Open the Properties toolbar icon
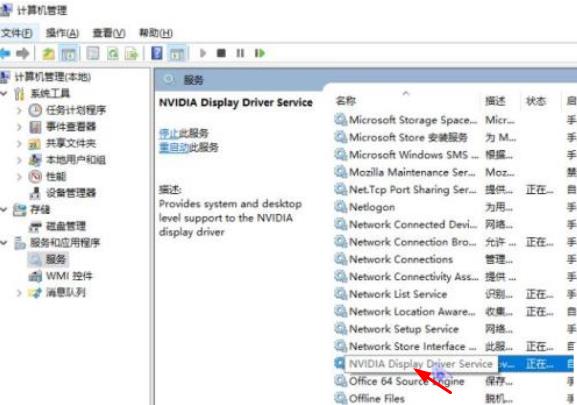Screen dimensions: 577x405 click(x=92, y=54)
